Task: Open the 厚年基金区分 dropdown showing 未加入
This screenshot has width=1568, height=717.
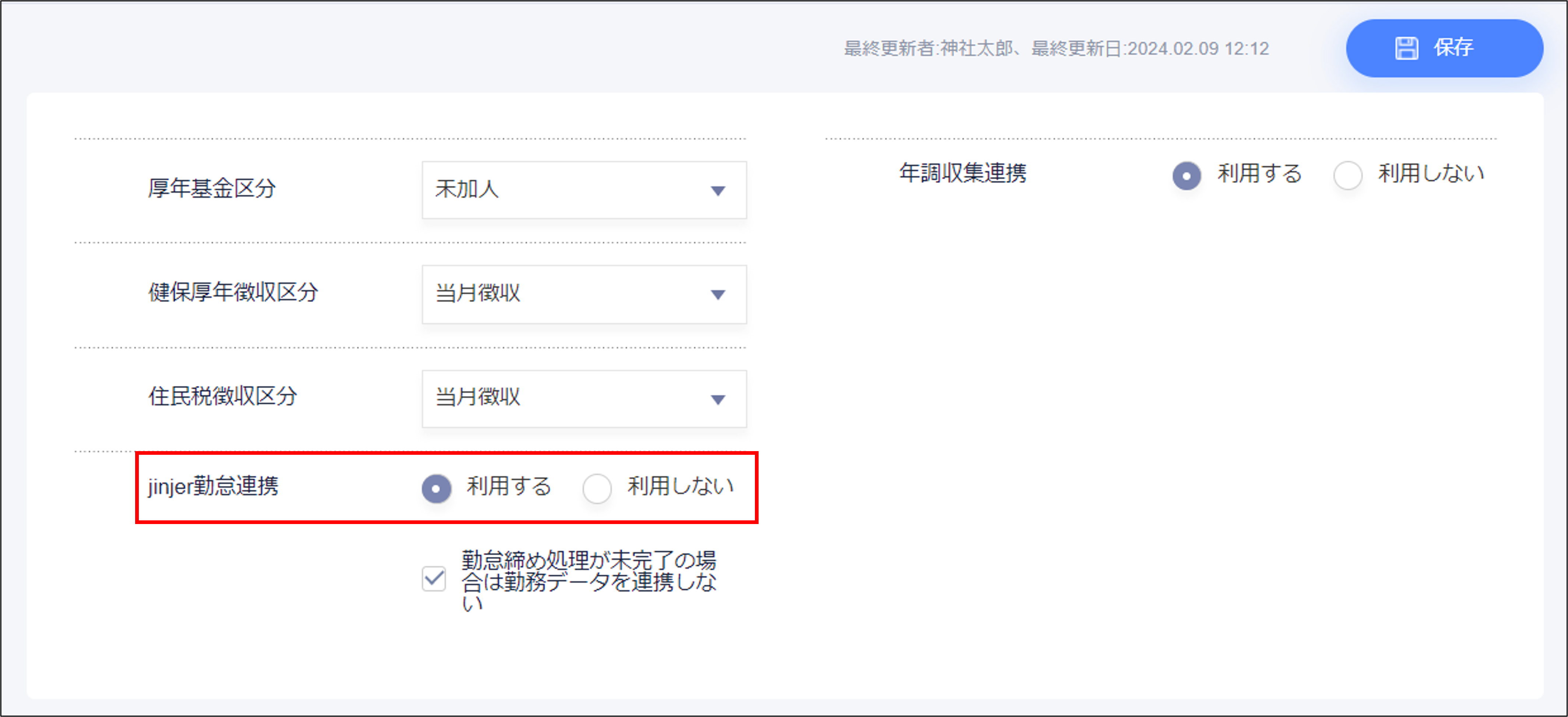Action: 584,190
